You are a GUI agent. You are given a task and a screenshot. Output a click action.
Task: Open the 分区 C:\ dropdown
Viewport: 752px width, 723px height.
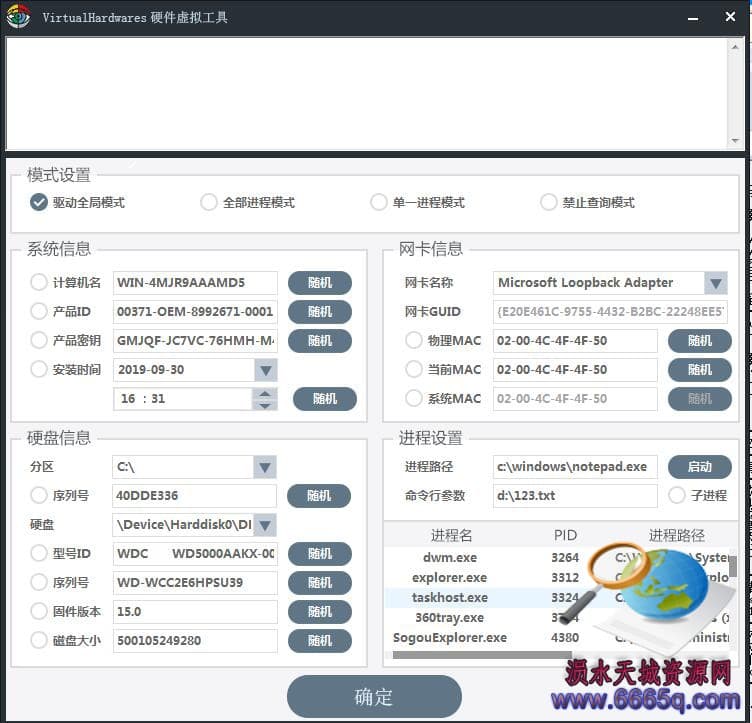click(265, 467)
